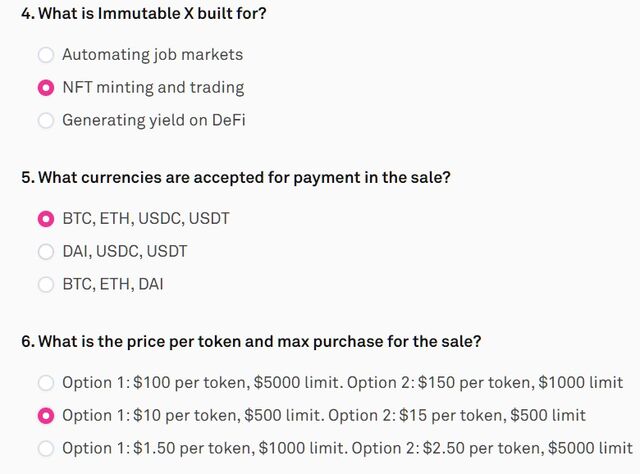Select the $100 per token, $5000 limit radio button
This screenshot has width=640, height=474.
[x=46, y=383]
